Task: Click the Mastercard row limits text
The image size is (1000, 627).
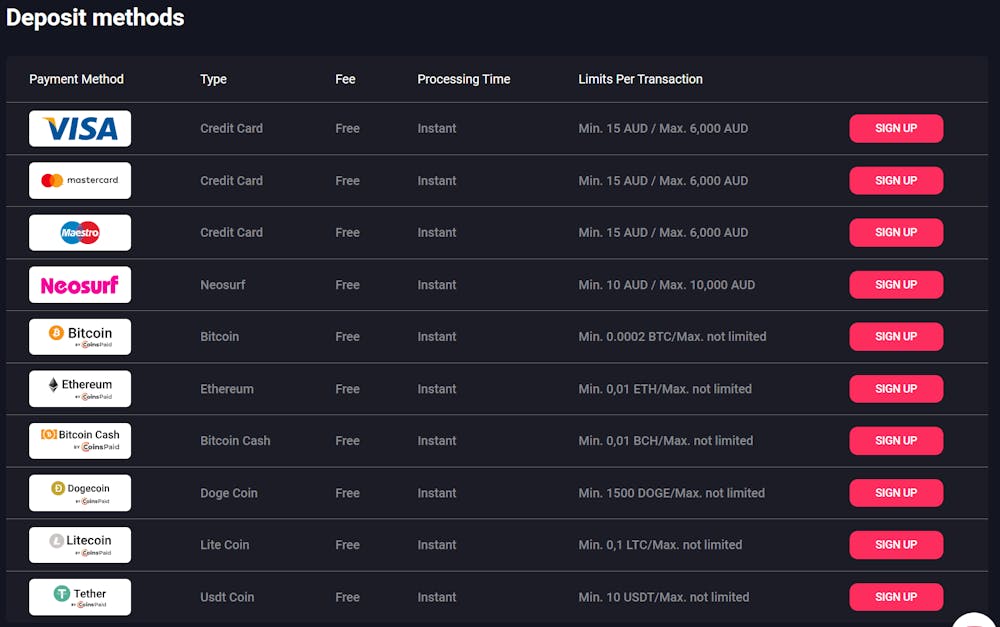Action: 663,181
